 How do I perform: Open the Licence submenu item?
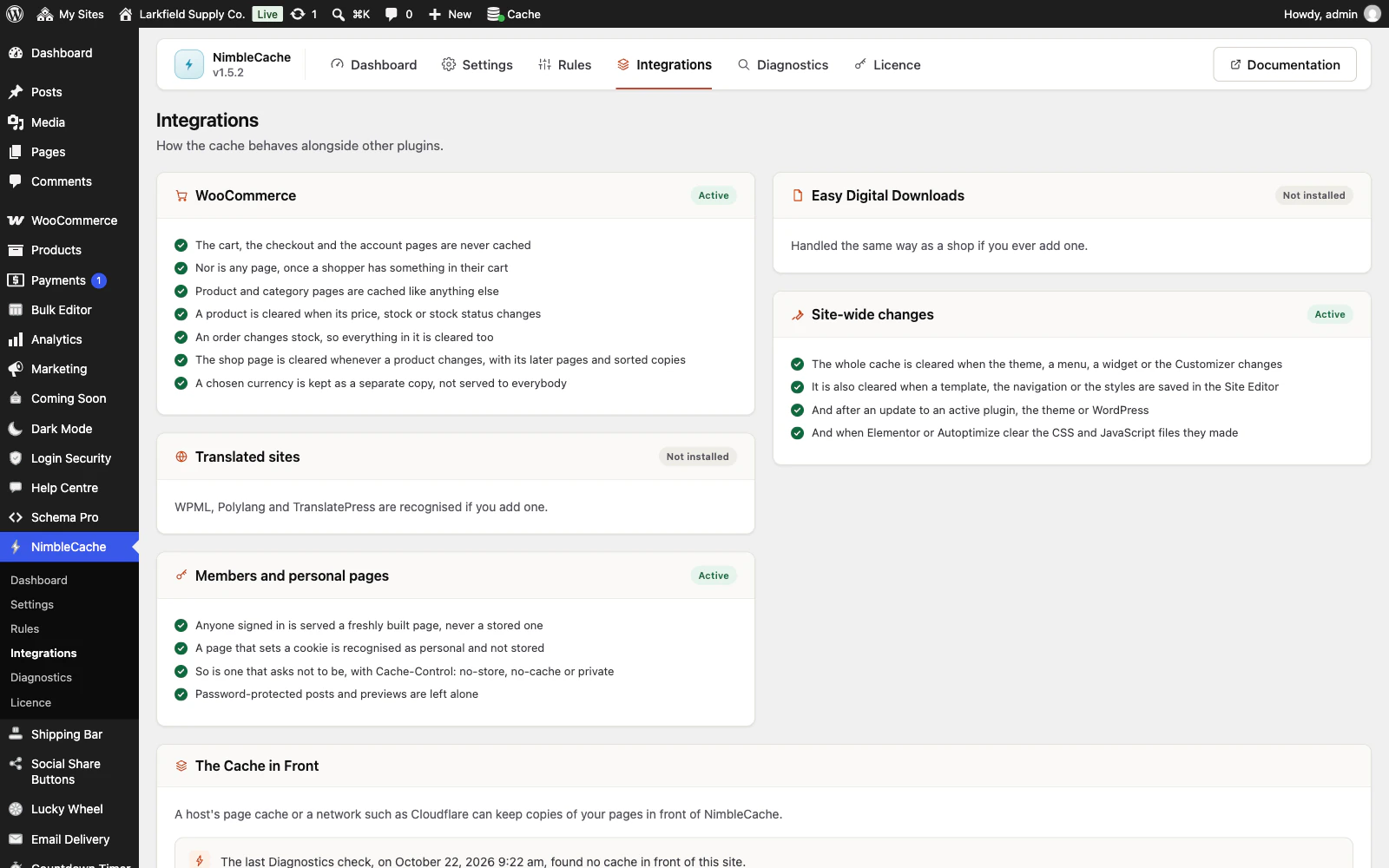click(x=69, y=703)
